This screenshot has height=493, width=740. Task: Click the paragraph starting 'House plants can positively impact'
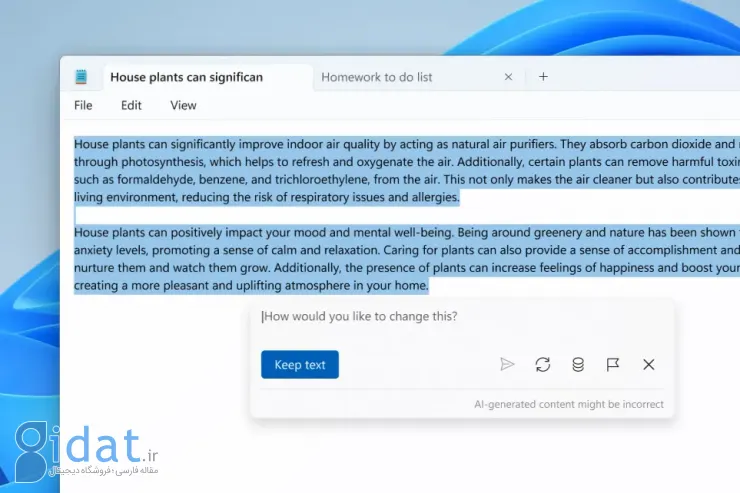407,259
